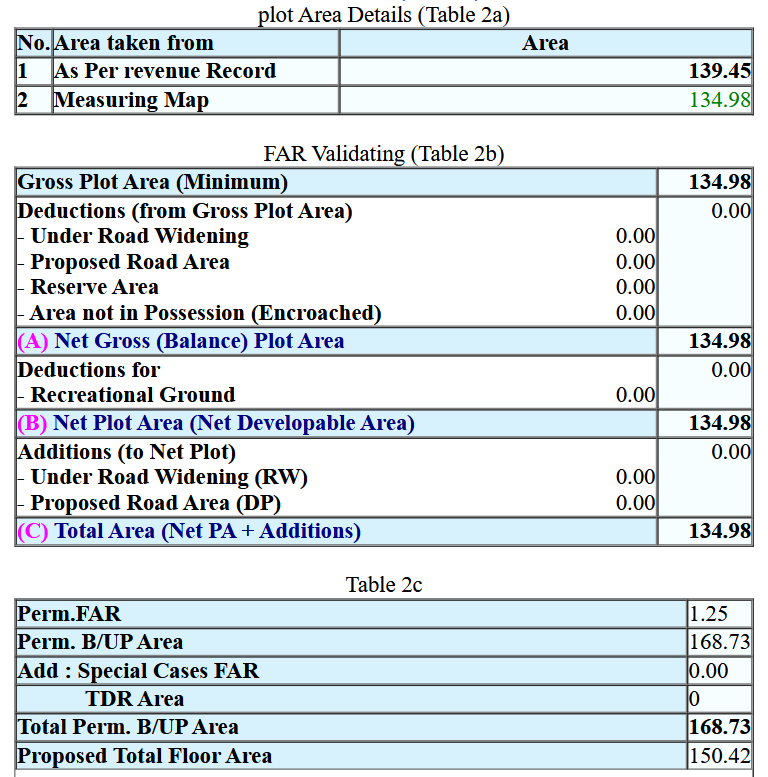
Task: Select the bold 168.73 Total Perm. B/UP value
Action: (719, 727)
